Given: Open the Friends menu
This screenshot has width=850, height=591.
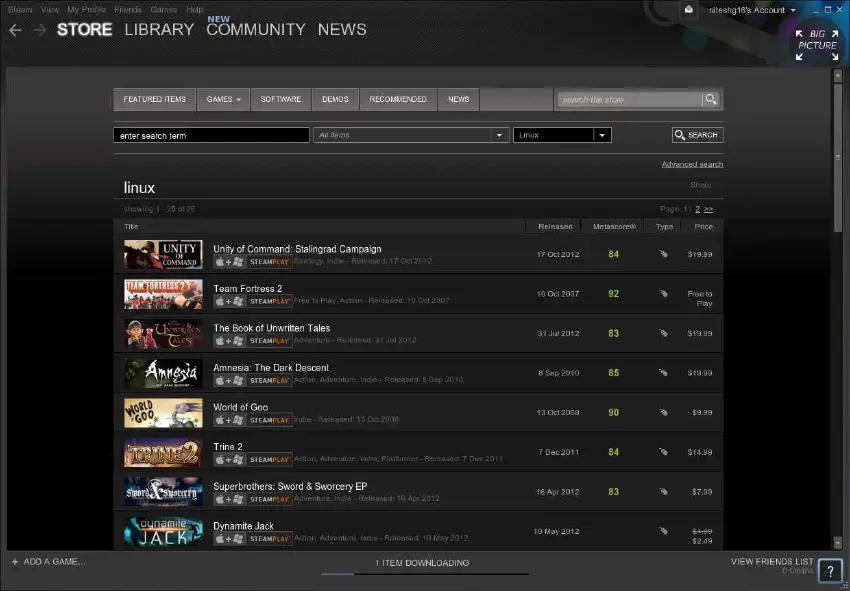Looking at the screenshot, I should pos(128,9).
